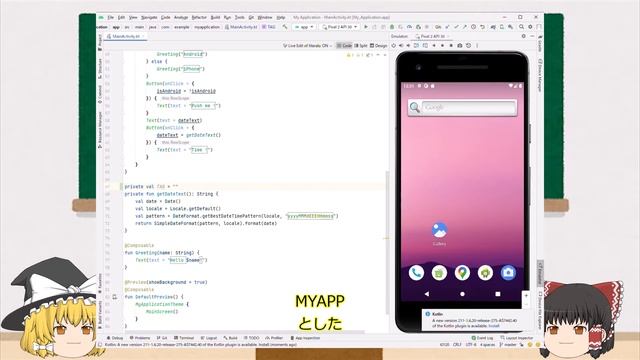640x360 pixels.
Task: Open the master Git branch selector
Action: point(509,345)
